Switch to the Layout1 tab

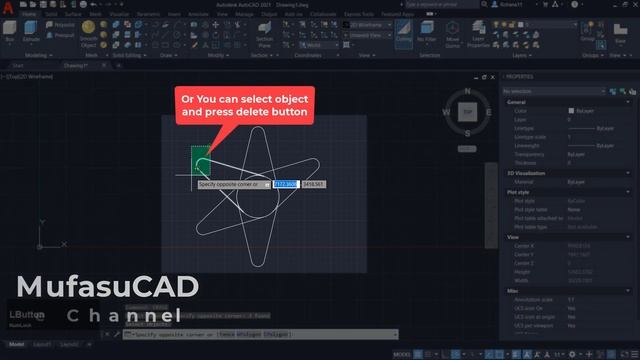tap(42, 344)
